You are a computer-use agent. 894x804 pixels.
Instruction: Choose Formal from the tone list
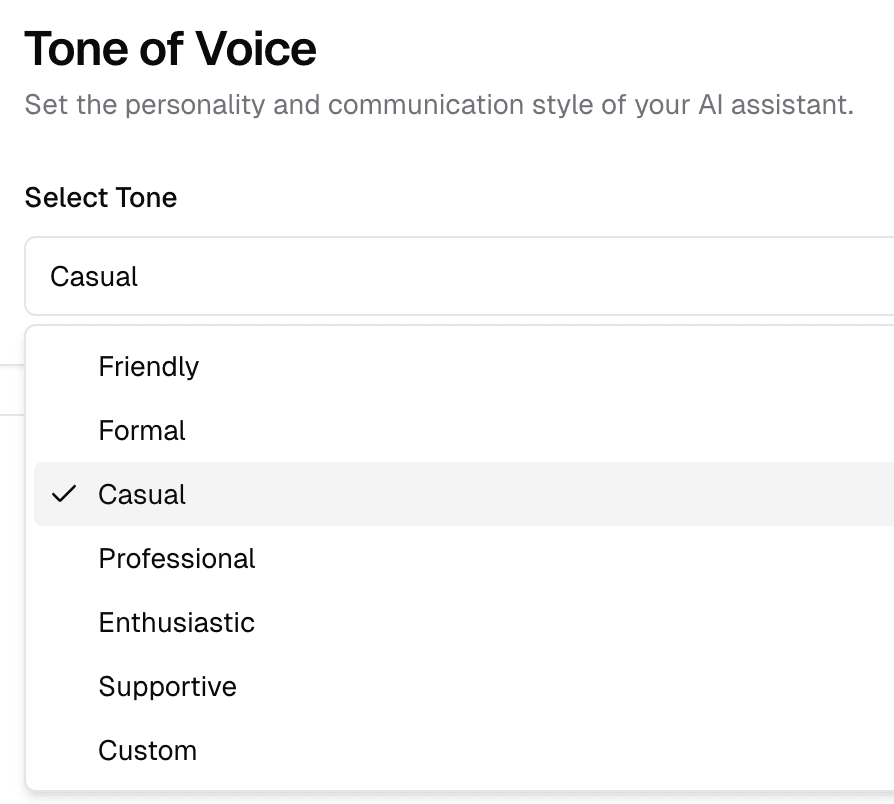[141, 430]
